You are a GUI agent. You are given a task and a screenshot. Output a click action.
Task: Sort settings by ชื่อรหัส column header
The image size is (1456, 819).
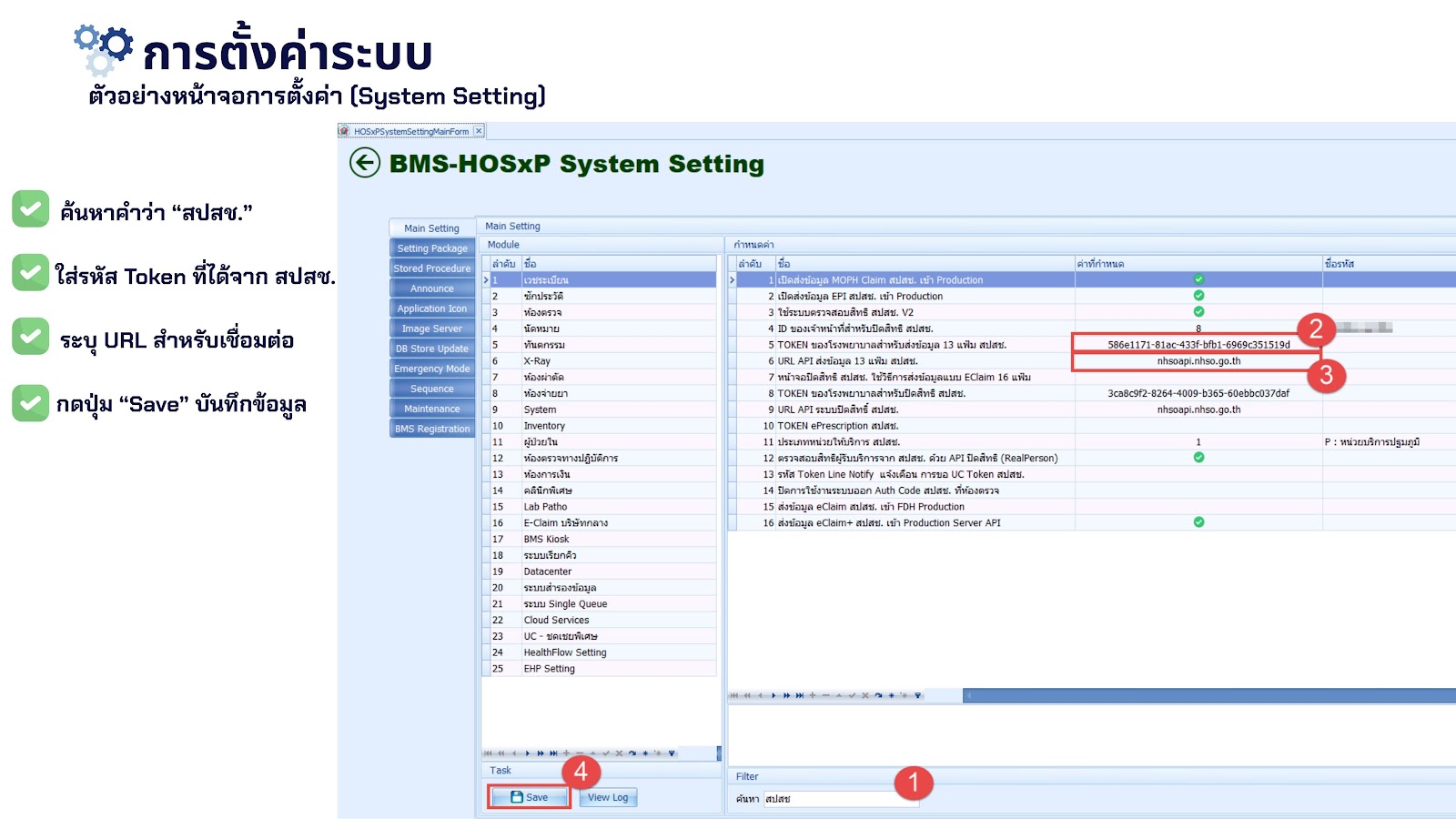[x=1390, y=264]
